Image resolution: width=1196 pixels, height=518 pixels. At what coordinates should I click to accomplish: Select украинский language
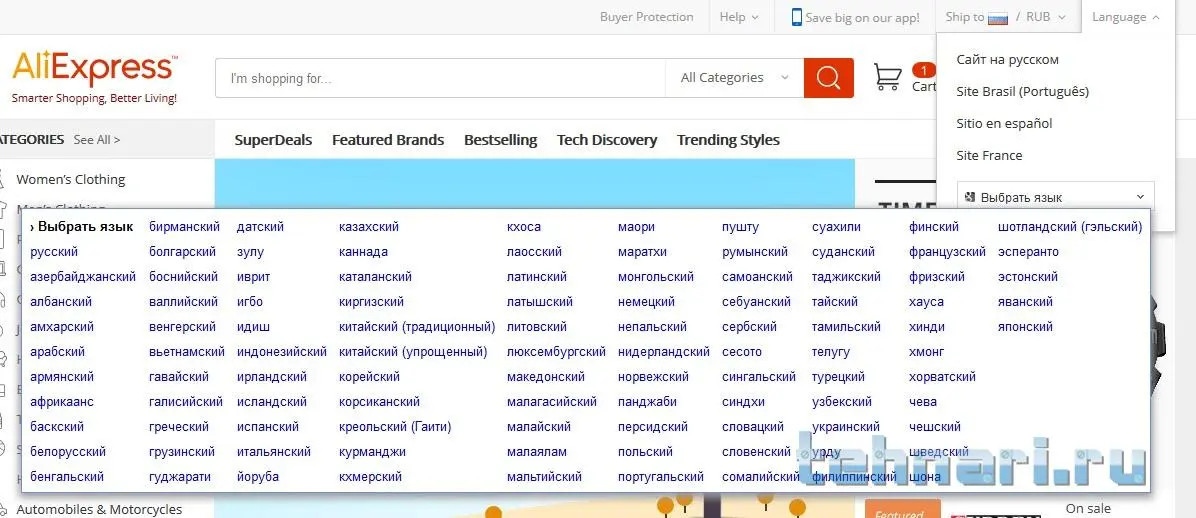[846, 426]
